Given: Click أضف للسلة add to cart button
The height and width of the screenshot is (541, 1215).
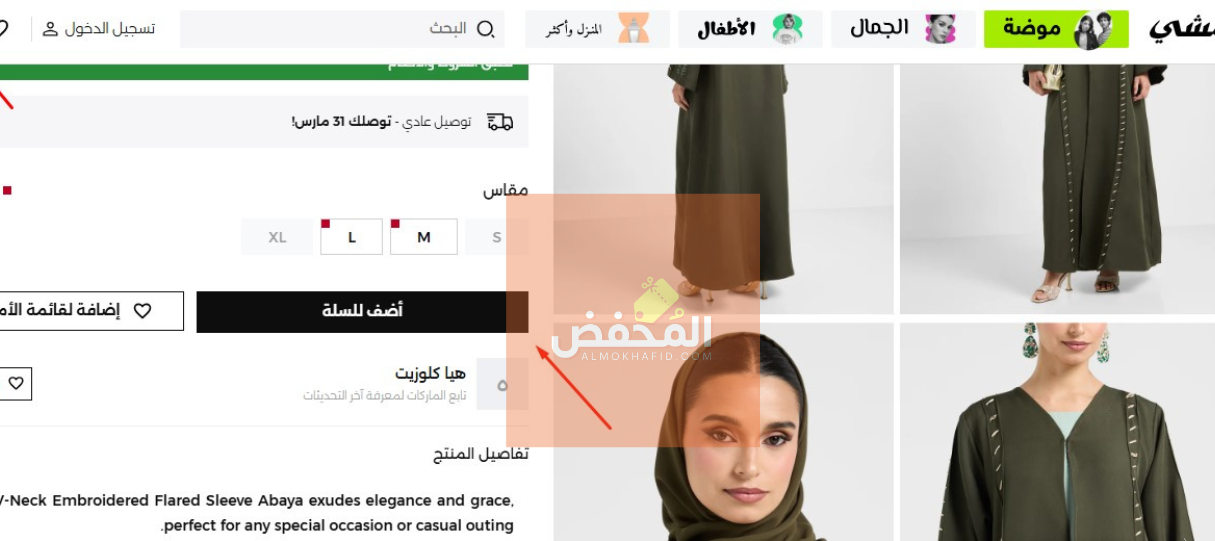Looking at the screenshot, I should (362, 312).
